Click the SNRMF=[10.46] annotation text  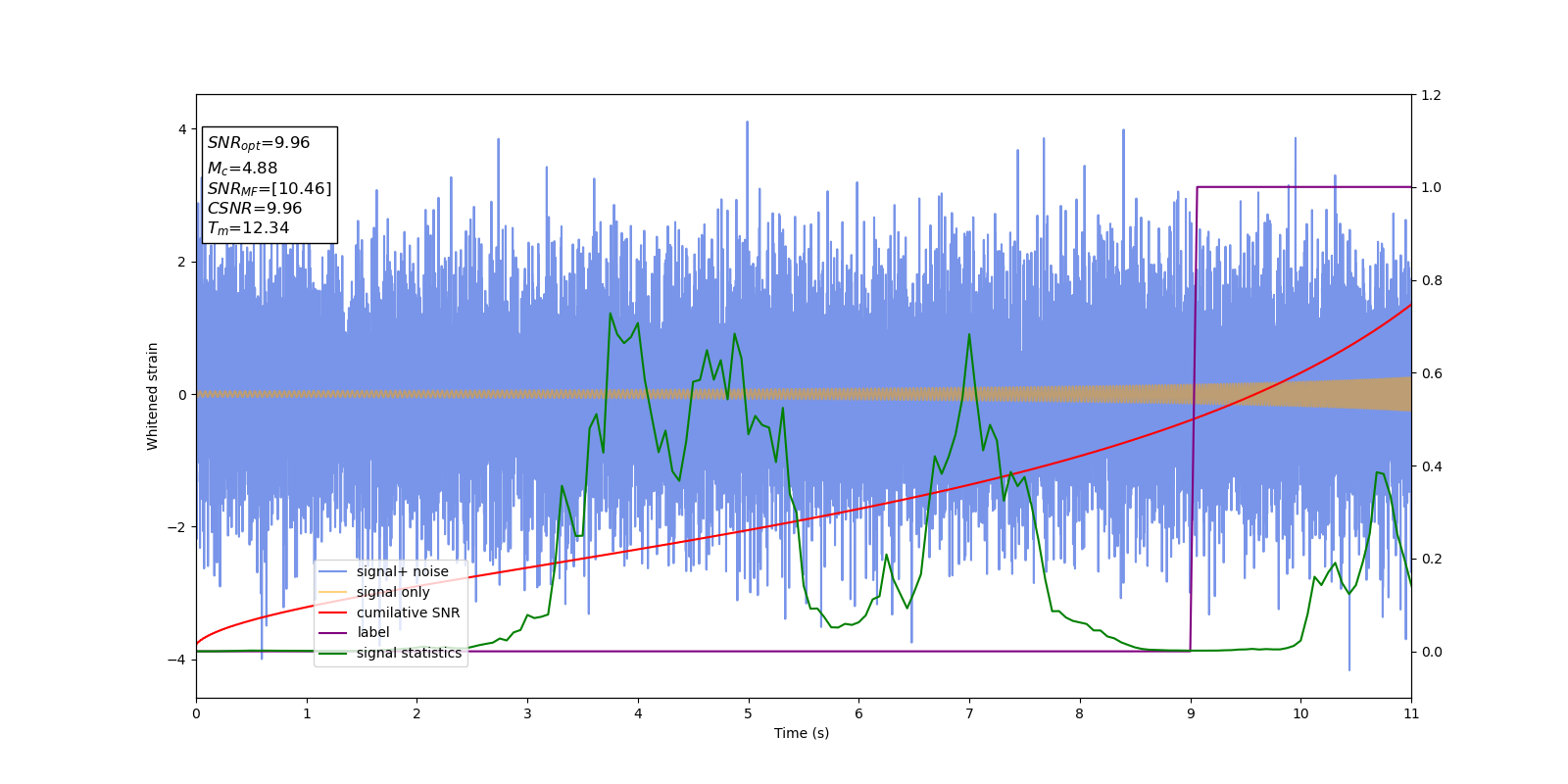(x=269, y=188)
